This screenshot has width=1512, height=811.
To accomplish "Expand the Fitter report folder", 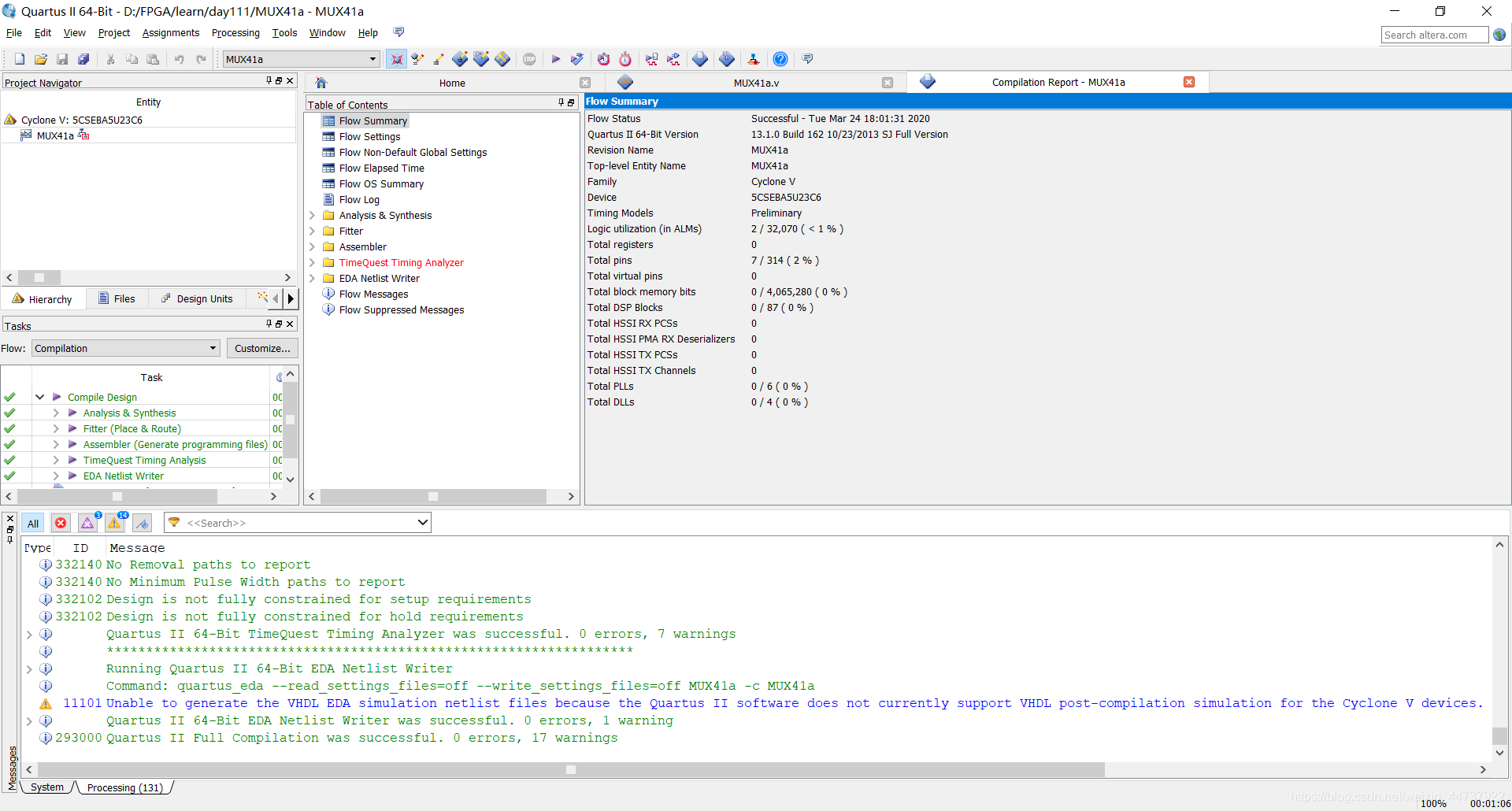I will coord(312,231).
